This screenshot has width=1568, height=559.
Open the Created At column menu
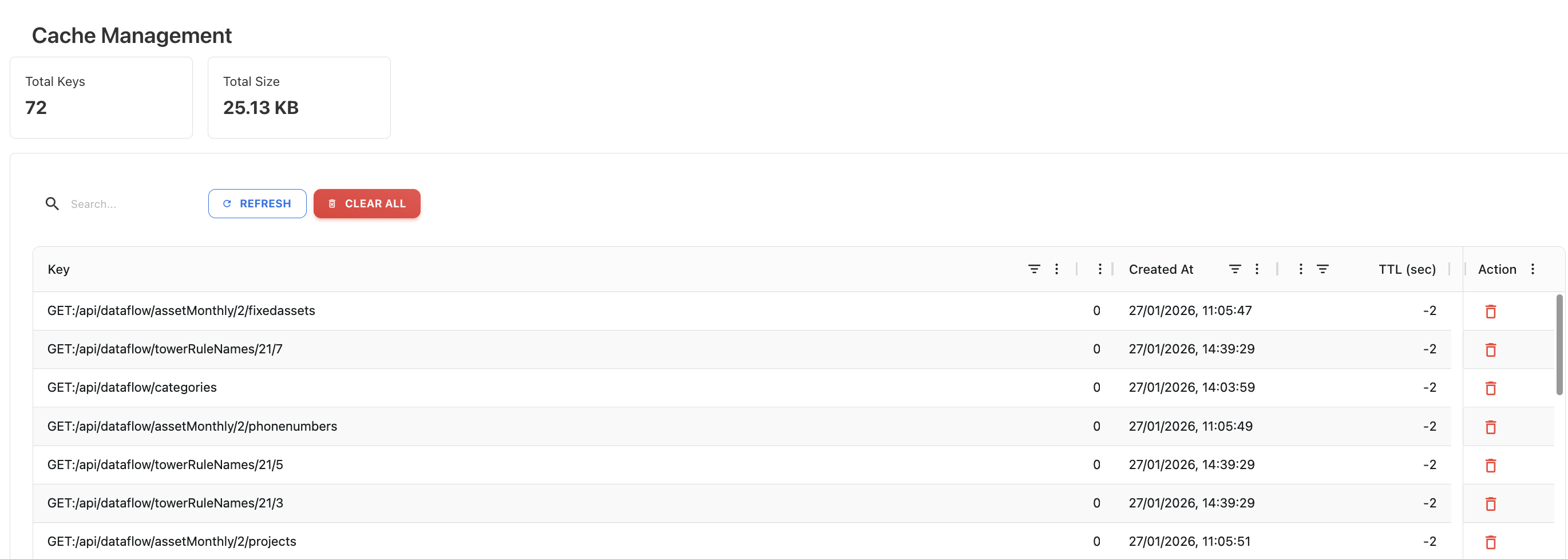(1256, 269)
